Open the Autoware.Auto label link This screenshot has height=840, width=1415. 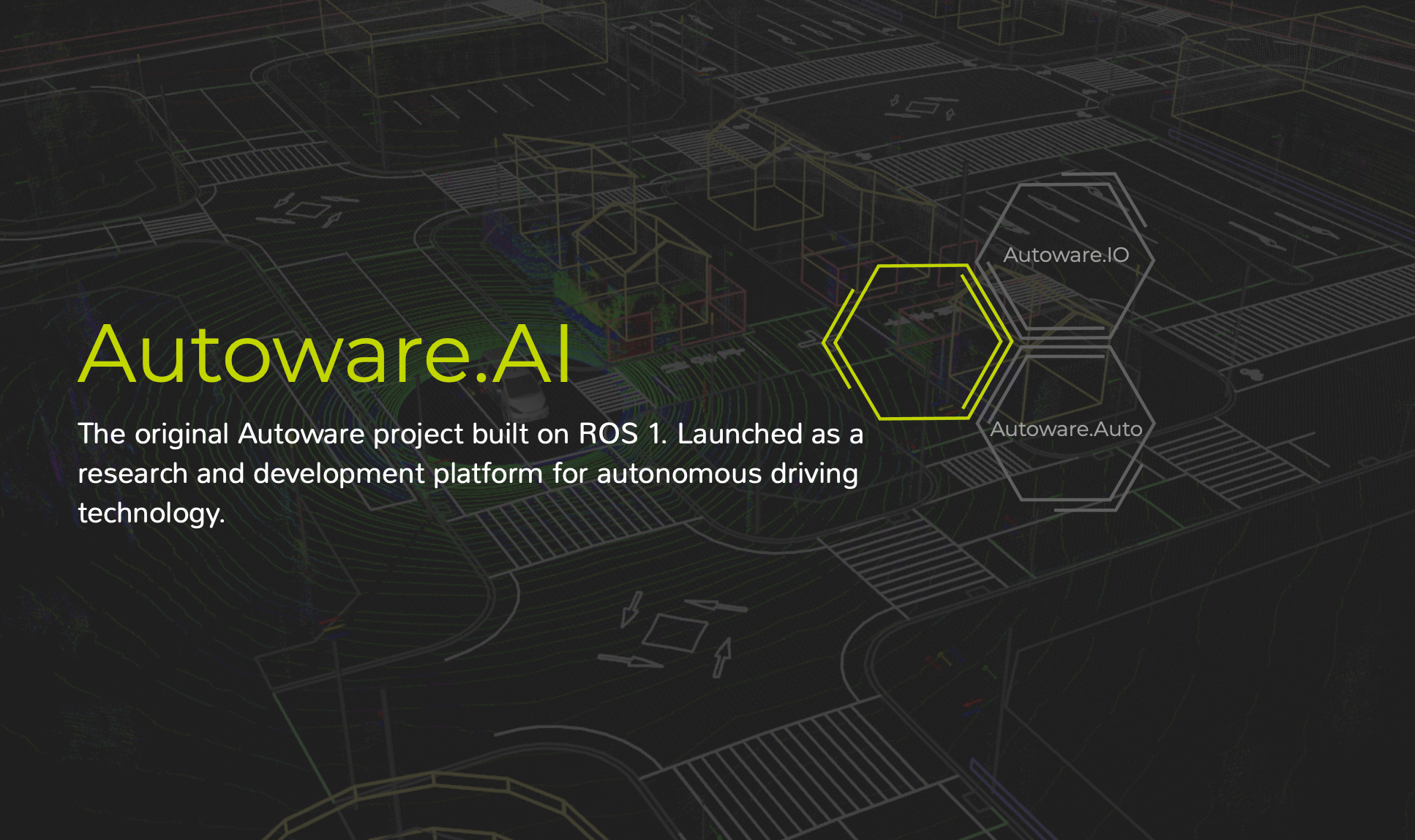pyautogui.click(x=1067, y=430)
